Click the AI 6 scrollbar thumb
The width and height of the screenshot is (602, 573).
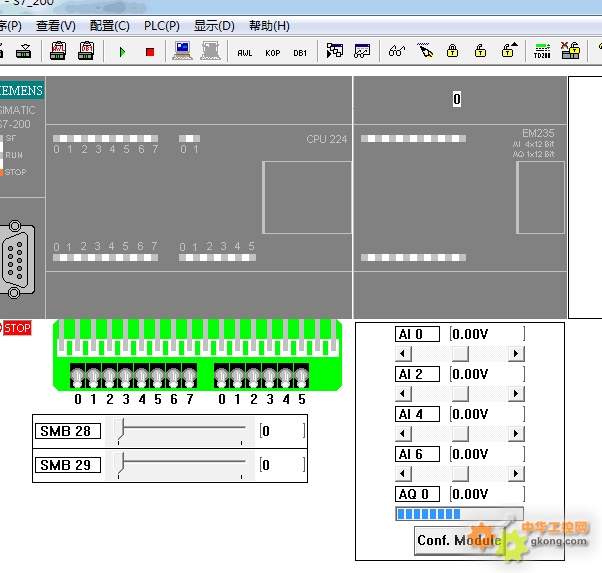(x=460, y=474)
